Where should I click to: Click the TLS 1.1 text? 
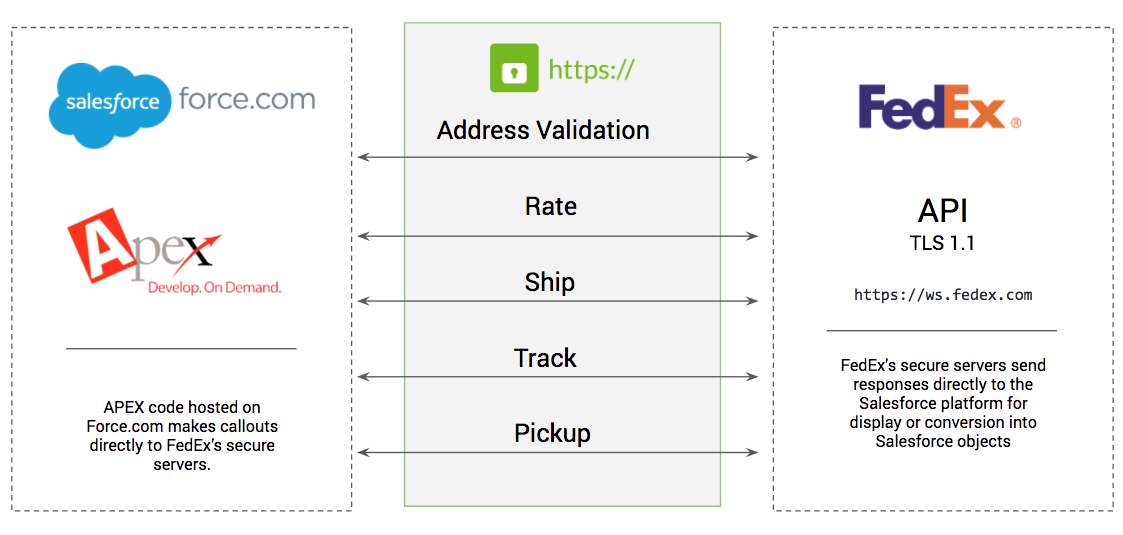pyautogui.click(x=943, y=244)
